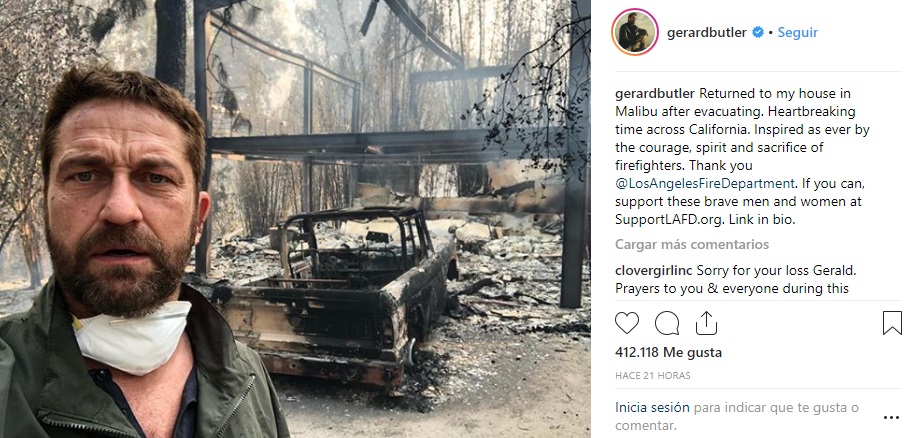Click the clovergirlinc comment text

[x=734, y=279]
